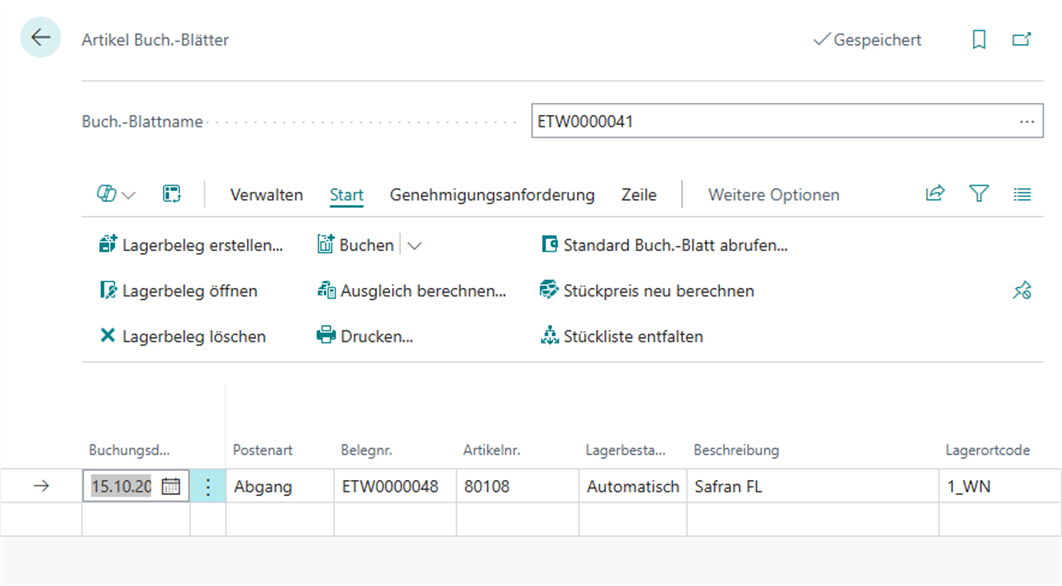
Task: Open page in new window icon
Action: (x=1021, y=40)
